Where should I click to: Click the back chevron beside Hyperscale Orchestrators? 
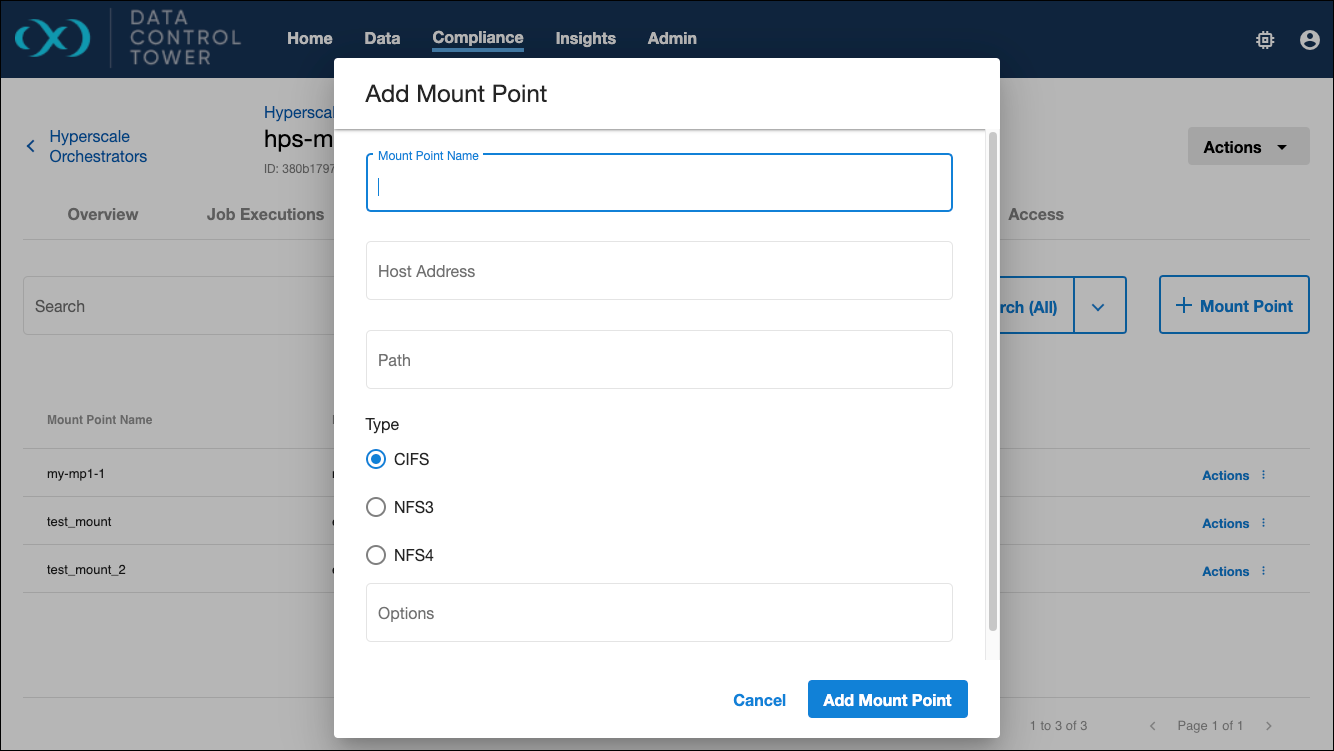[31, 146]
